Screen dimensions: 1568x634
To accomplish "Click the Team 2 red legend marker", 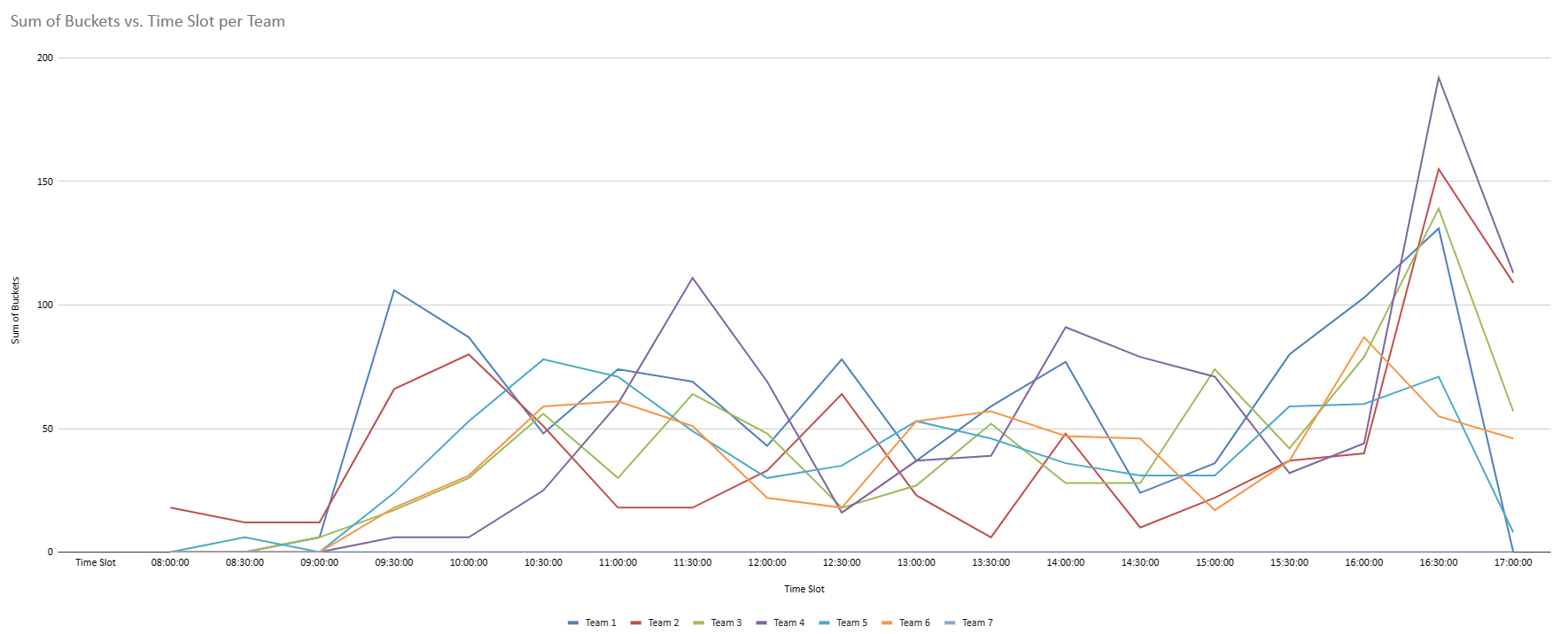I will [636, 623].
